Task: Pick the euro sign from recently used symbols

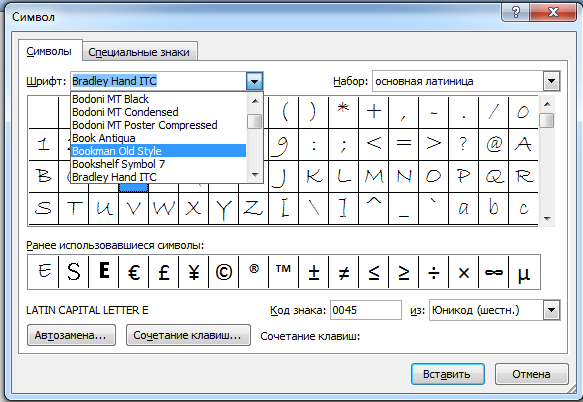Action: coord(133,272)
